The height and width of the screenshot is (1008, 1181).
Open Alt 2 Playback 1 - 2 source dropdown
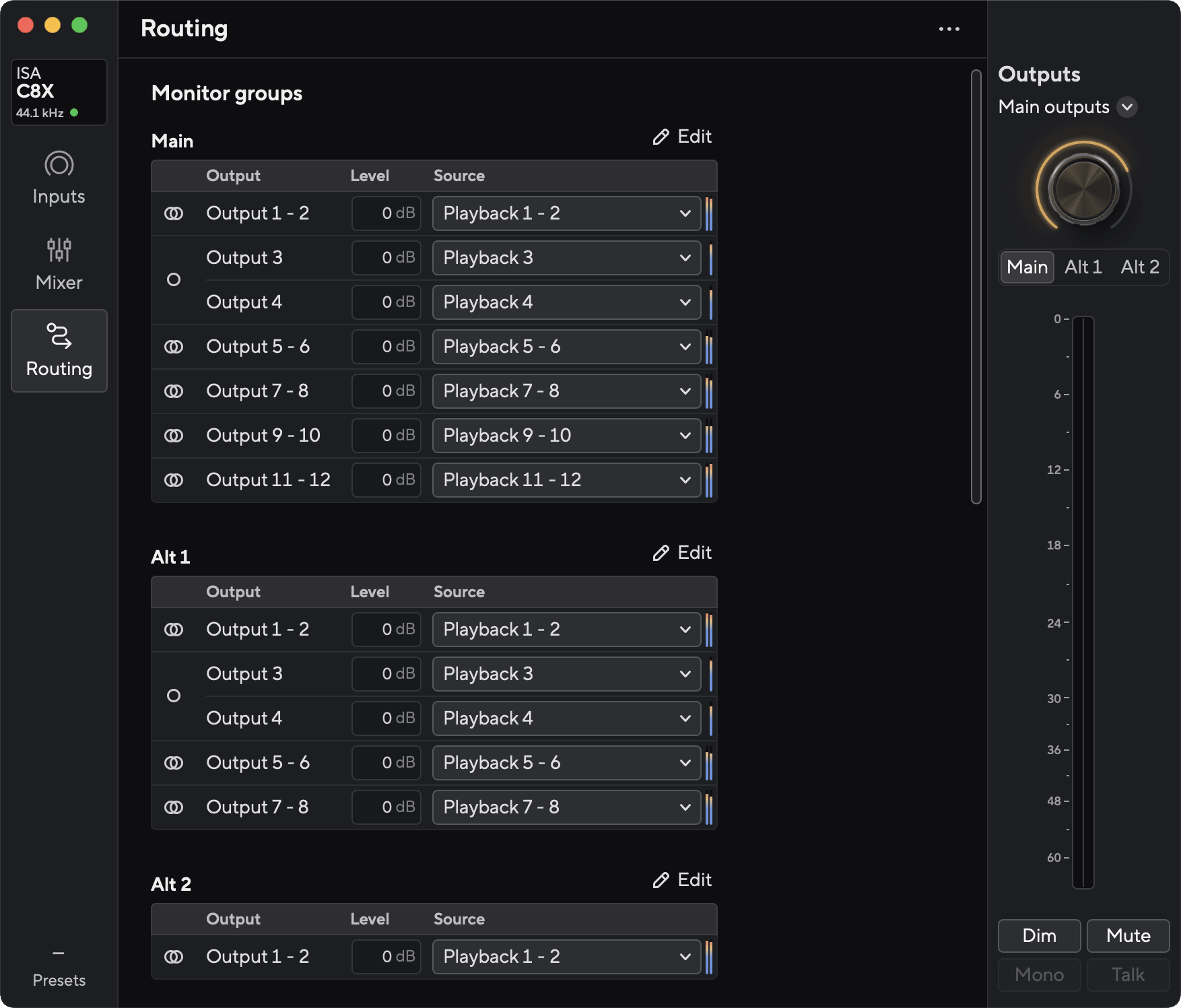click(x=566, y=957)
